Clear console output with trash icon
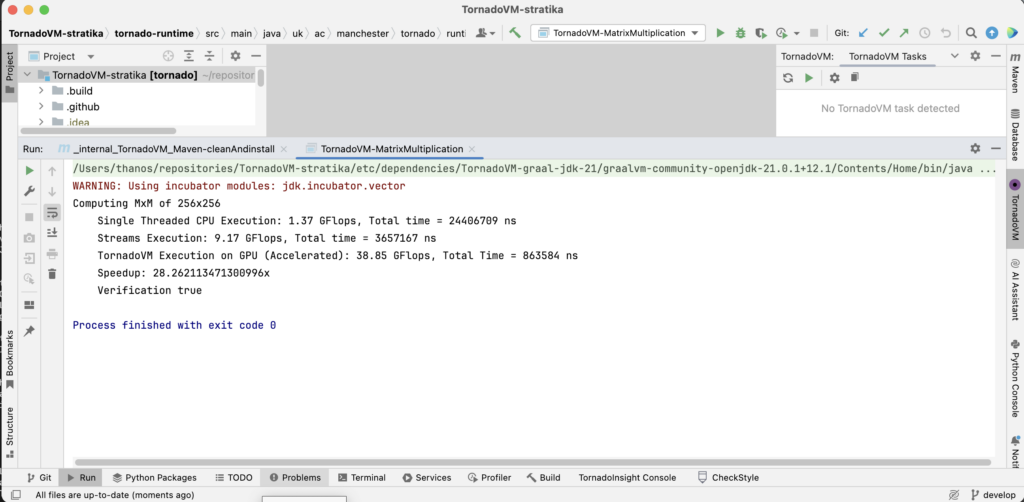The image size is (1024, 502). click(52, 274)
